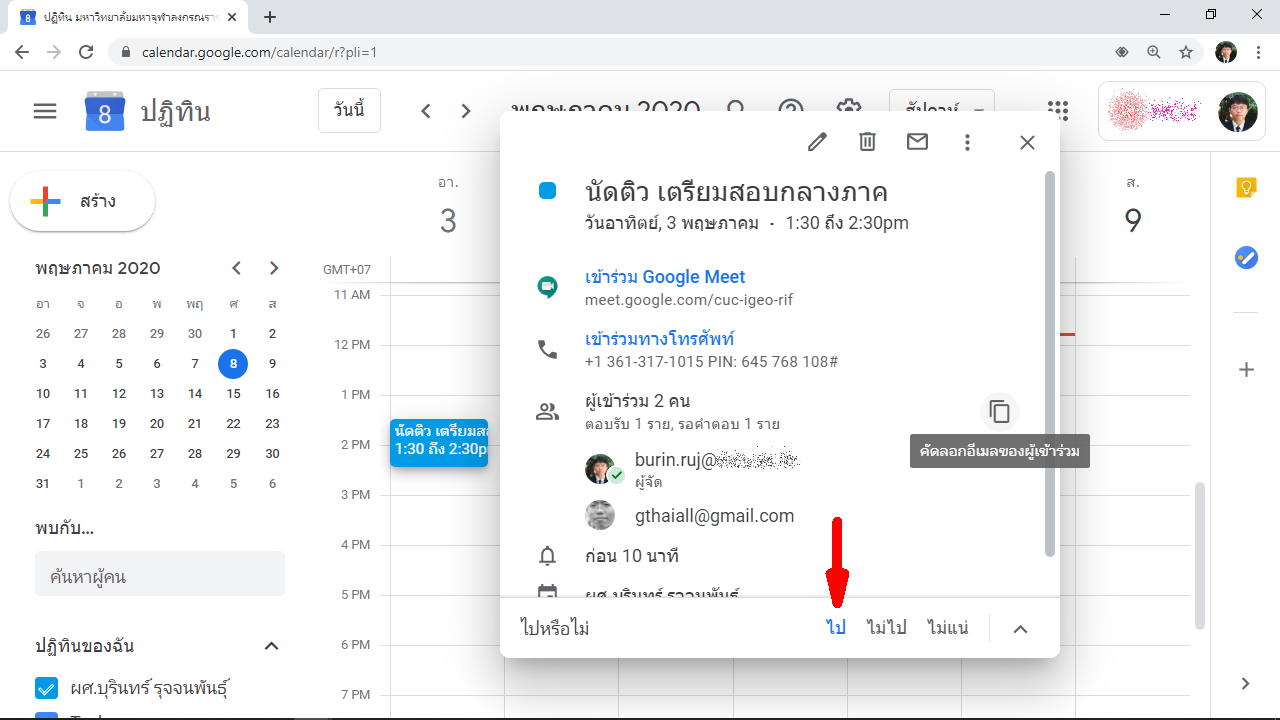Image resolution: width=1280 pixels, height=720 pixels.
Task: Open main menu hamburger icon
Action: tap(45, 111)
